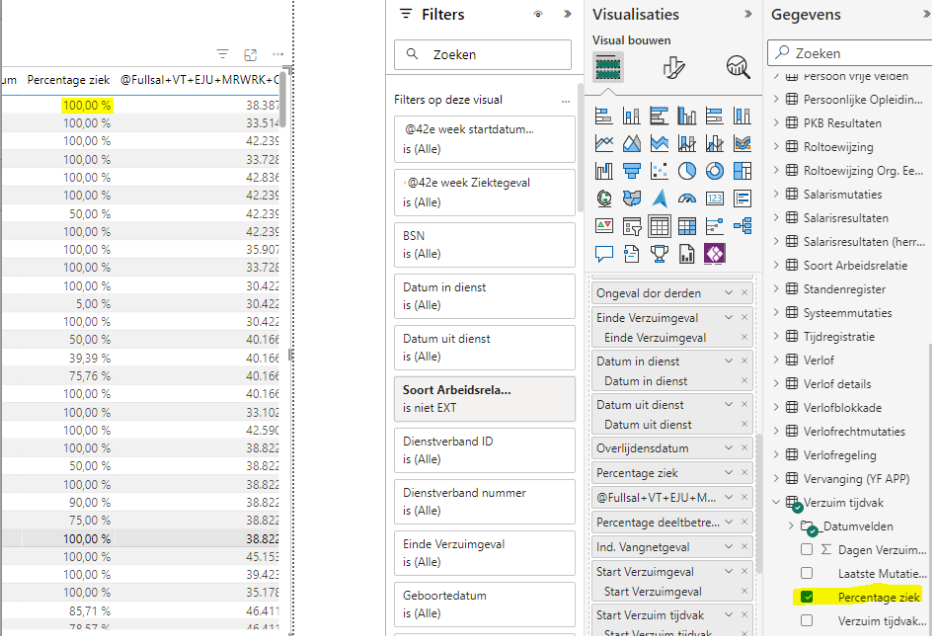Expand the Salarismutaties table

776,194
